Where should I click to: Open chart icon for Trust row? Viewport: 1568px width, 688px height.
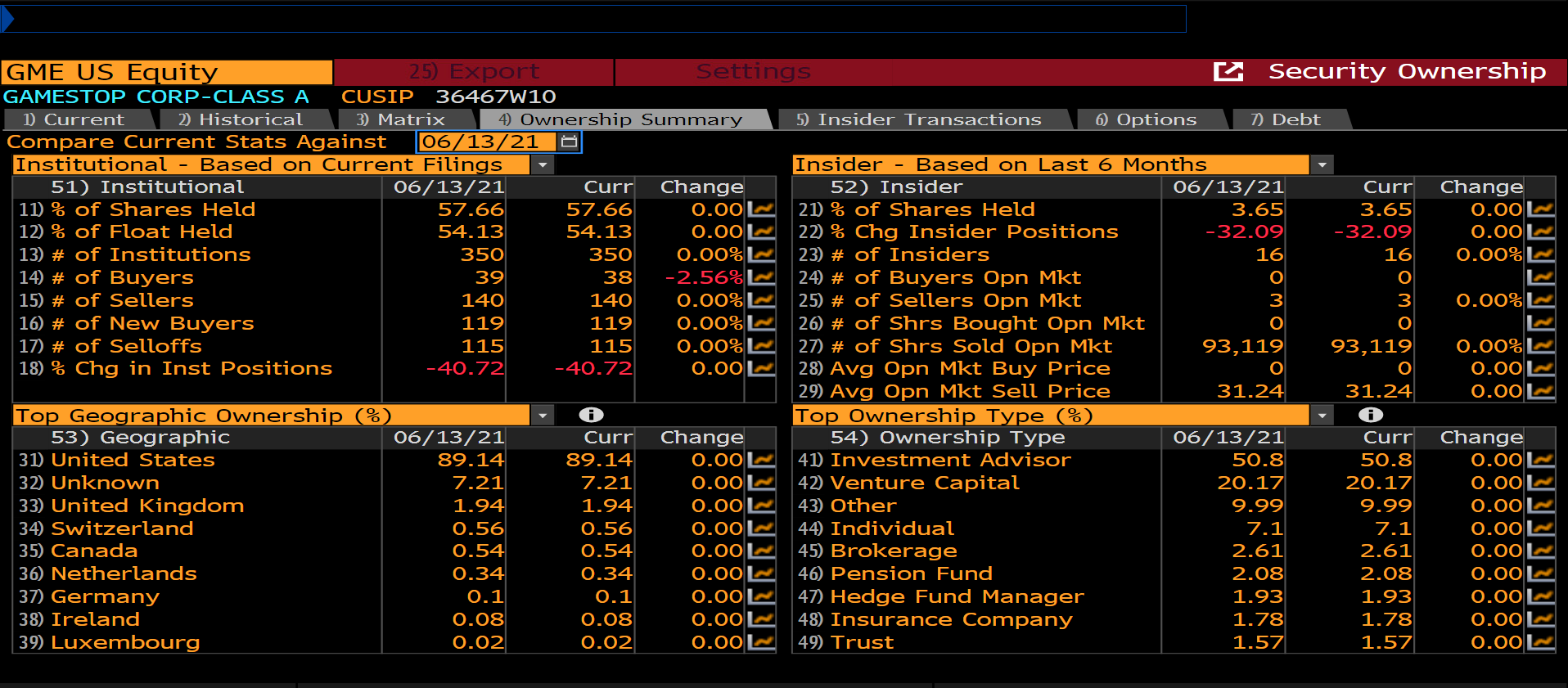(x=1541, y=643)
